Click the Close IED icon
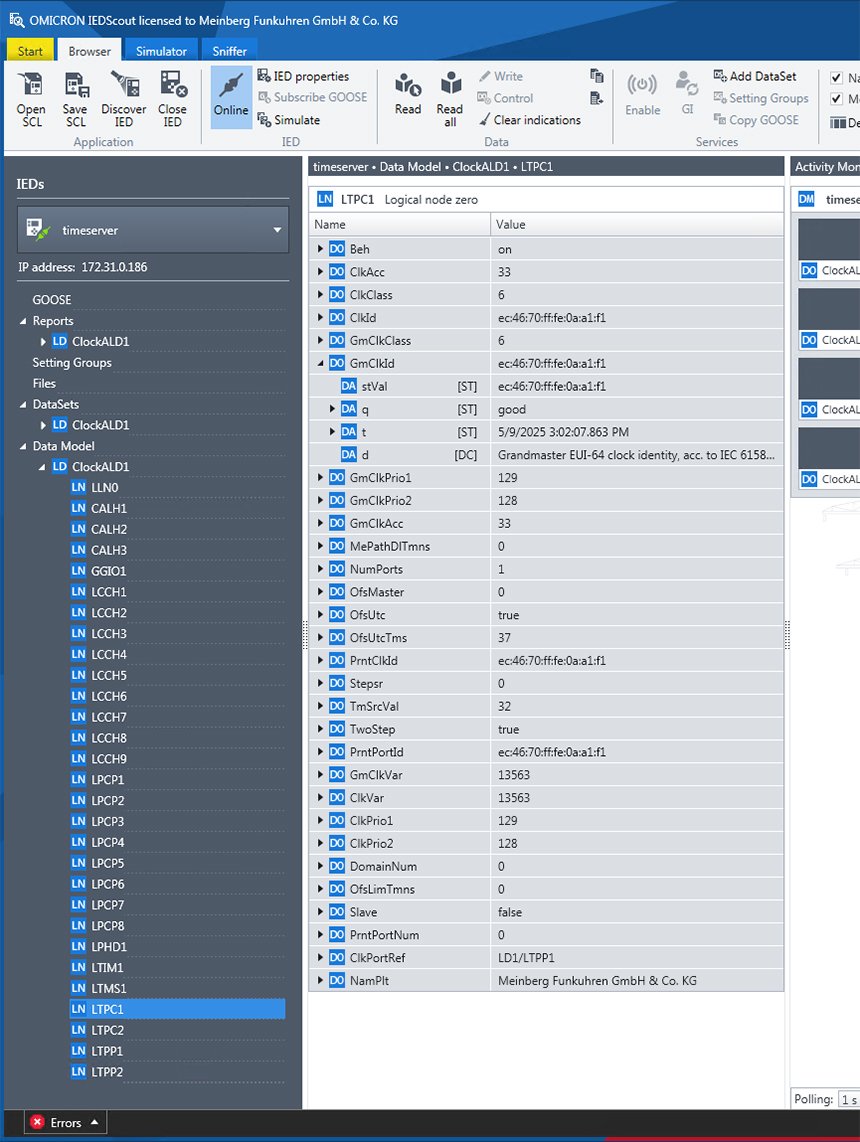Image resolution: width=860 pixels, height=1142 pixels. 172,98
